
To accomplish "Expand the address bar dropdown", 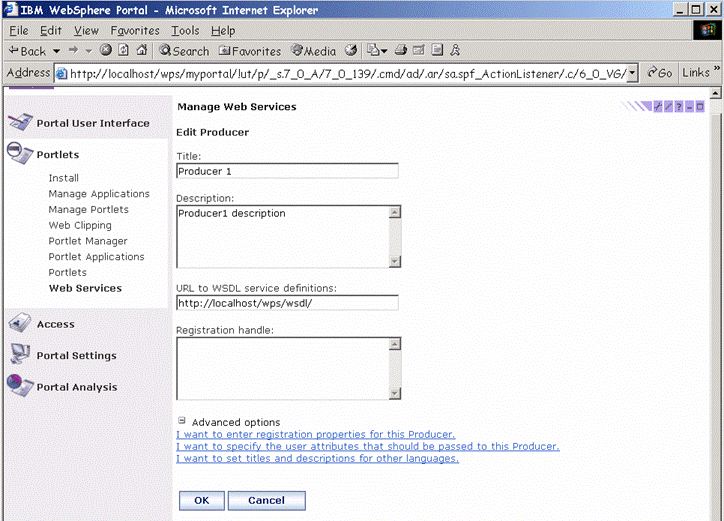I will pos(633,73).
